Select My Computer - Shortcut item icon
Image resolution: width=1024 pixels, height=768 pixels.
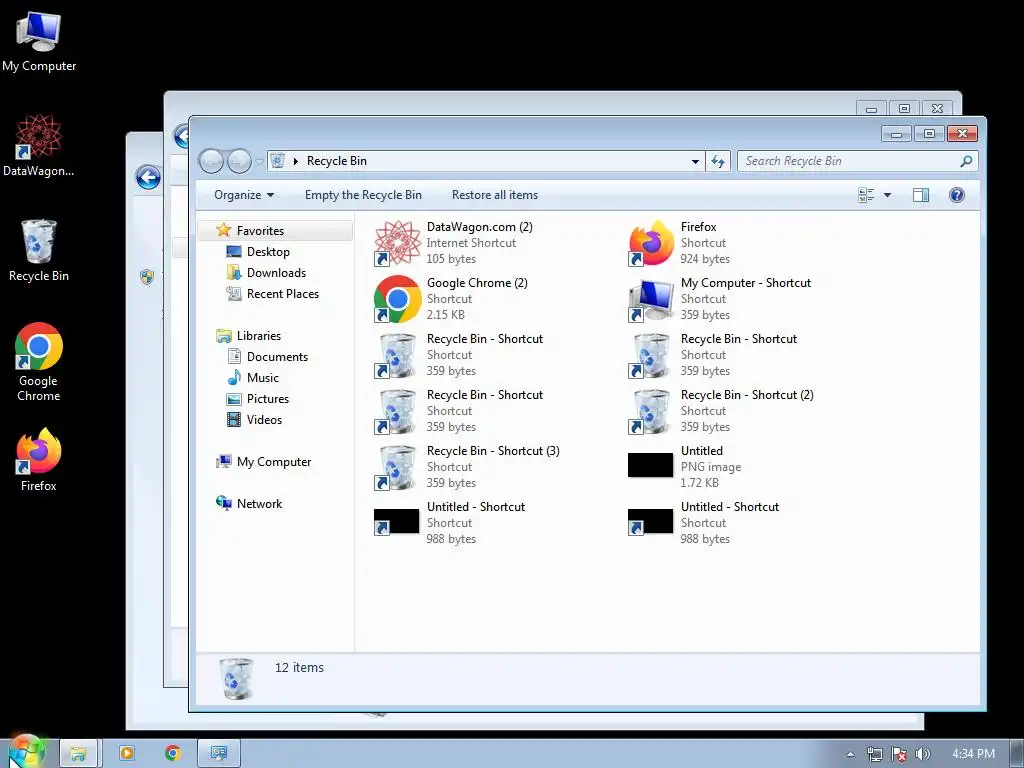pos(650,299)
